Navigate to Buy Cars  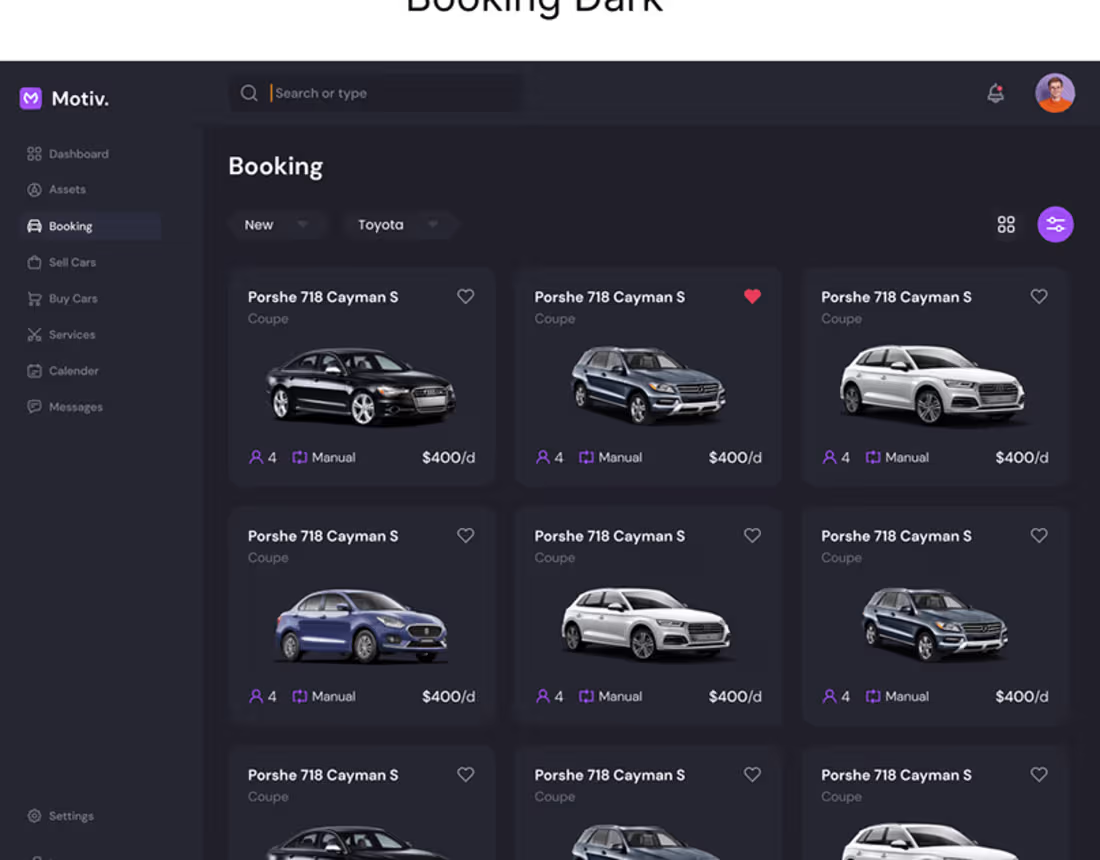click(x=75, y=298)
